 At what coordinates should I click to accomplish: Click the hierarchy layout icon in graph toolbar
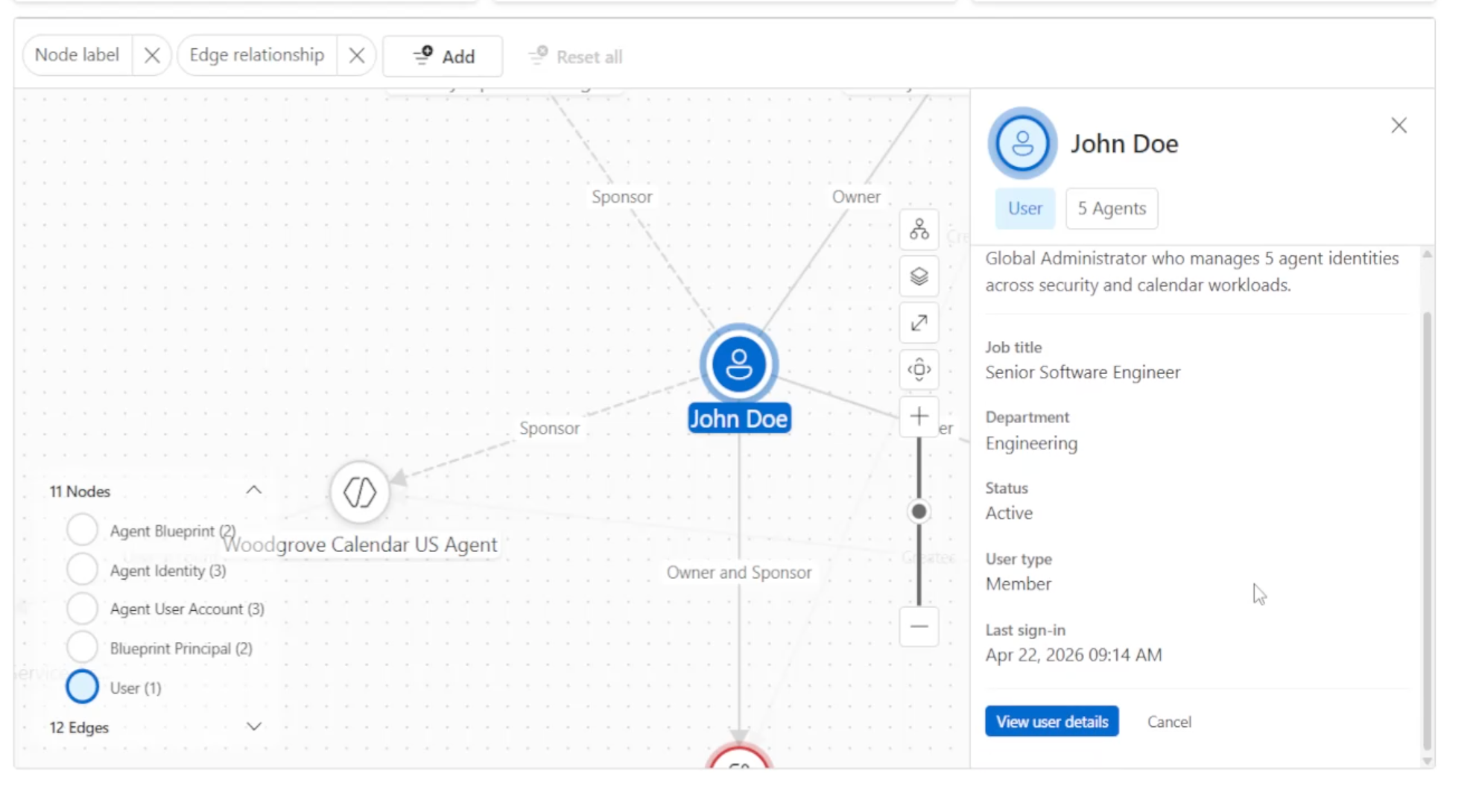pos(919,229)
